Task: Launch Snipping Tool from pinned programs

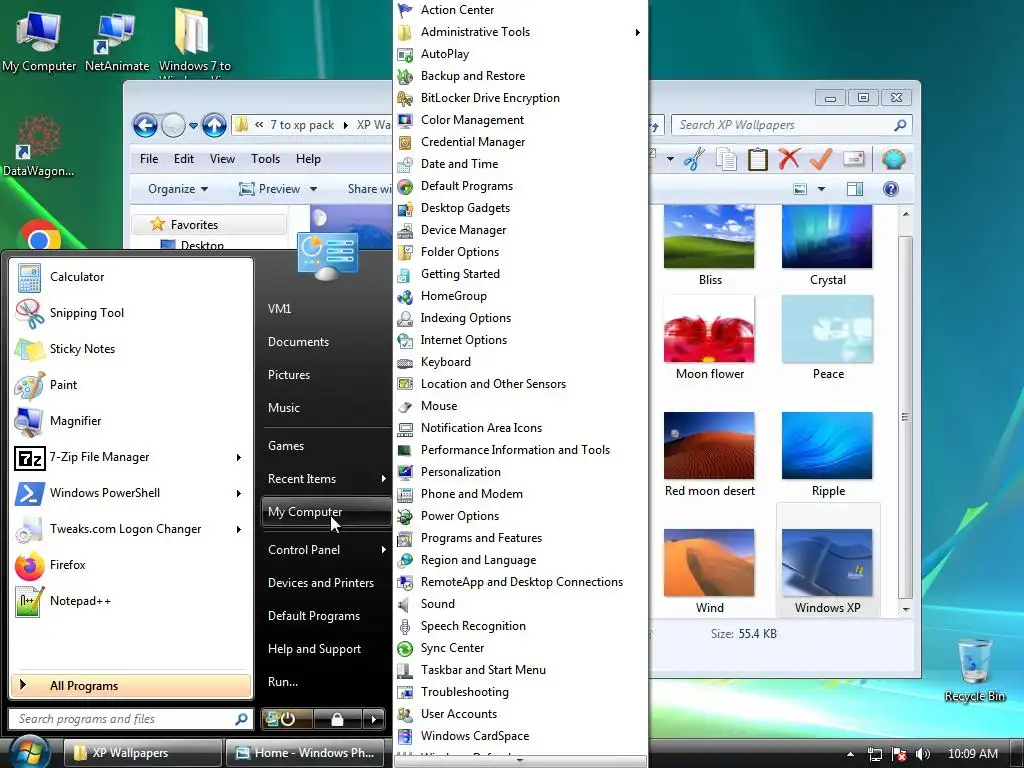Action: coord(87,313)
